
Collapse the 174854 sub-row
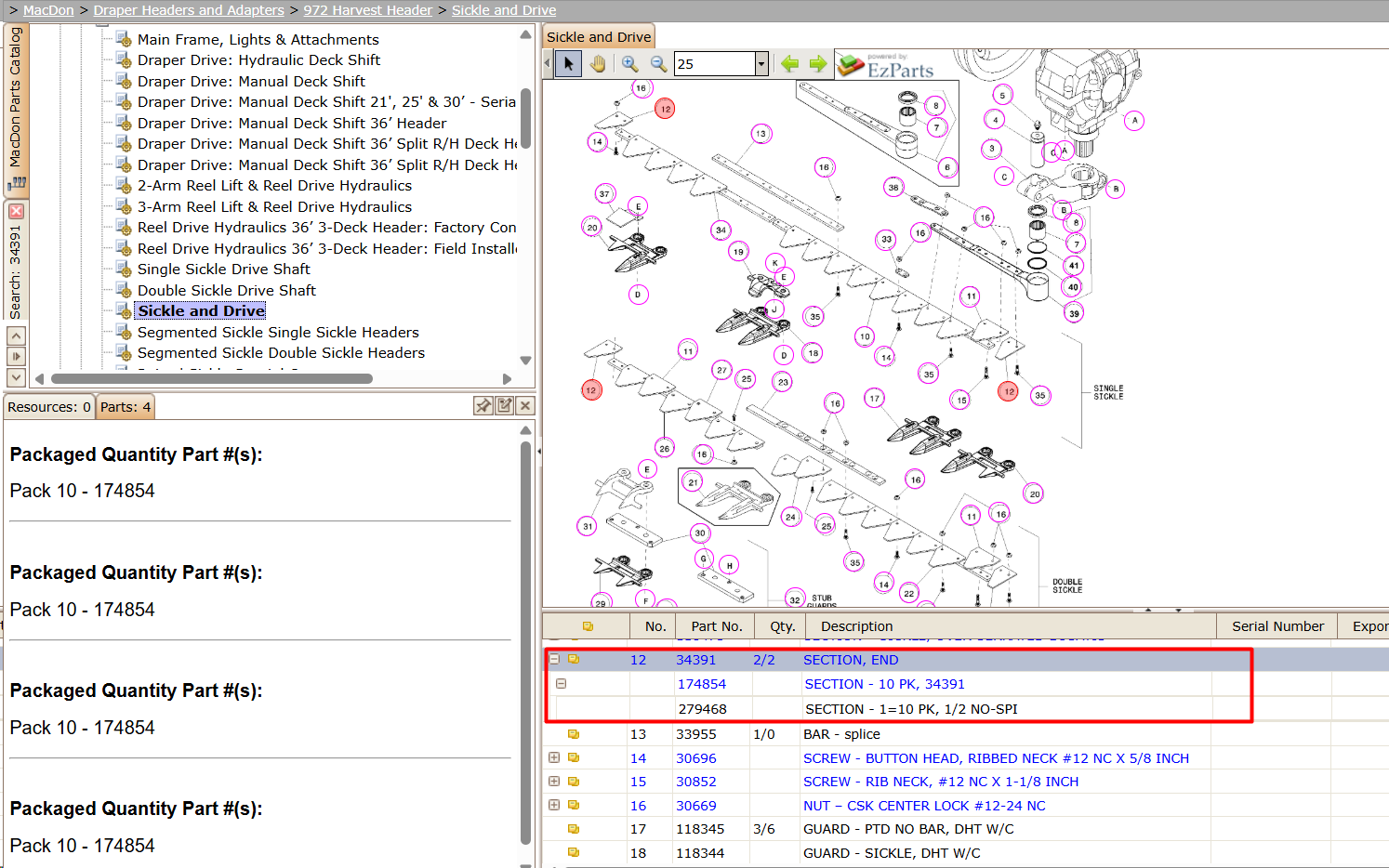tap(562, 683)
